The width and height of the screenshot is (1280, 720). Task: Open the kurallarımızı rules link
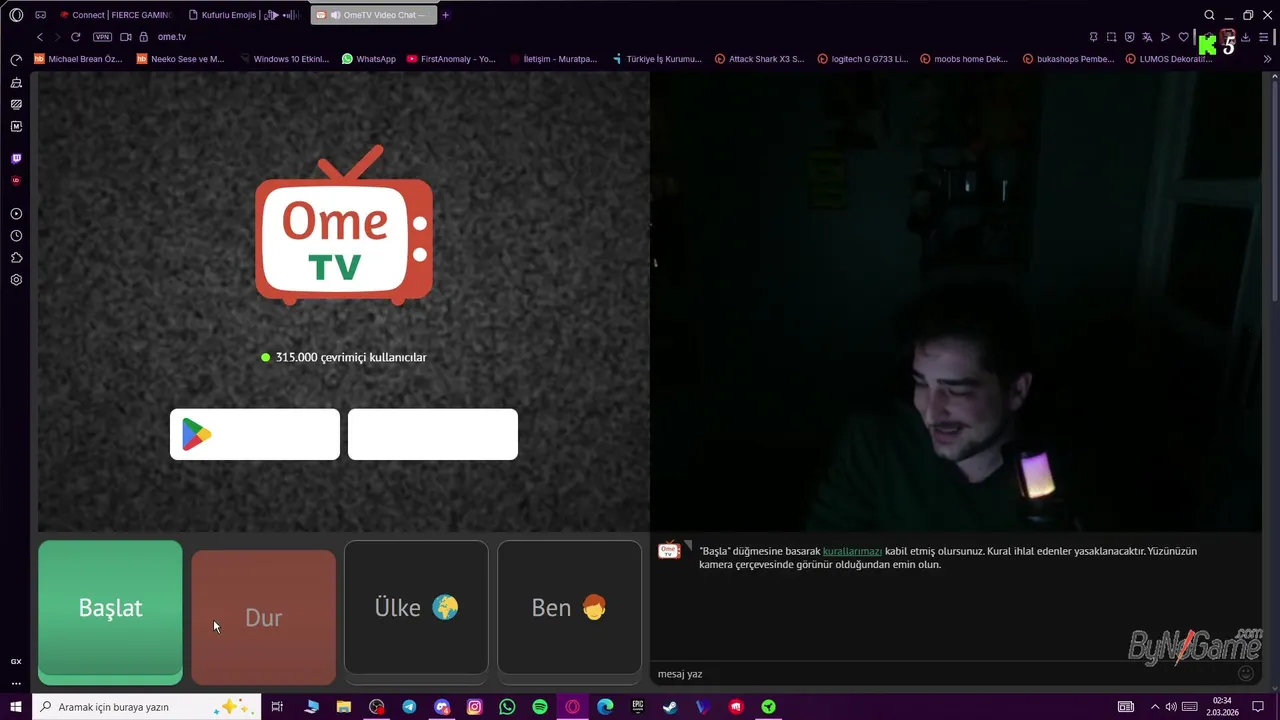pyautogui.click(x=852, y=551)
